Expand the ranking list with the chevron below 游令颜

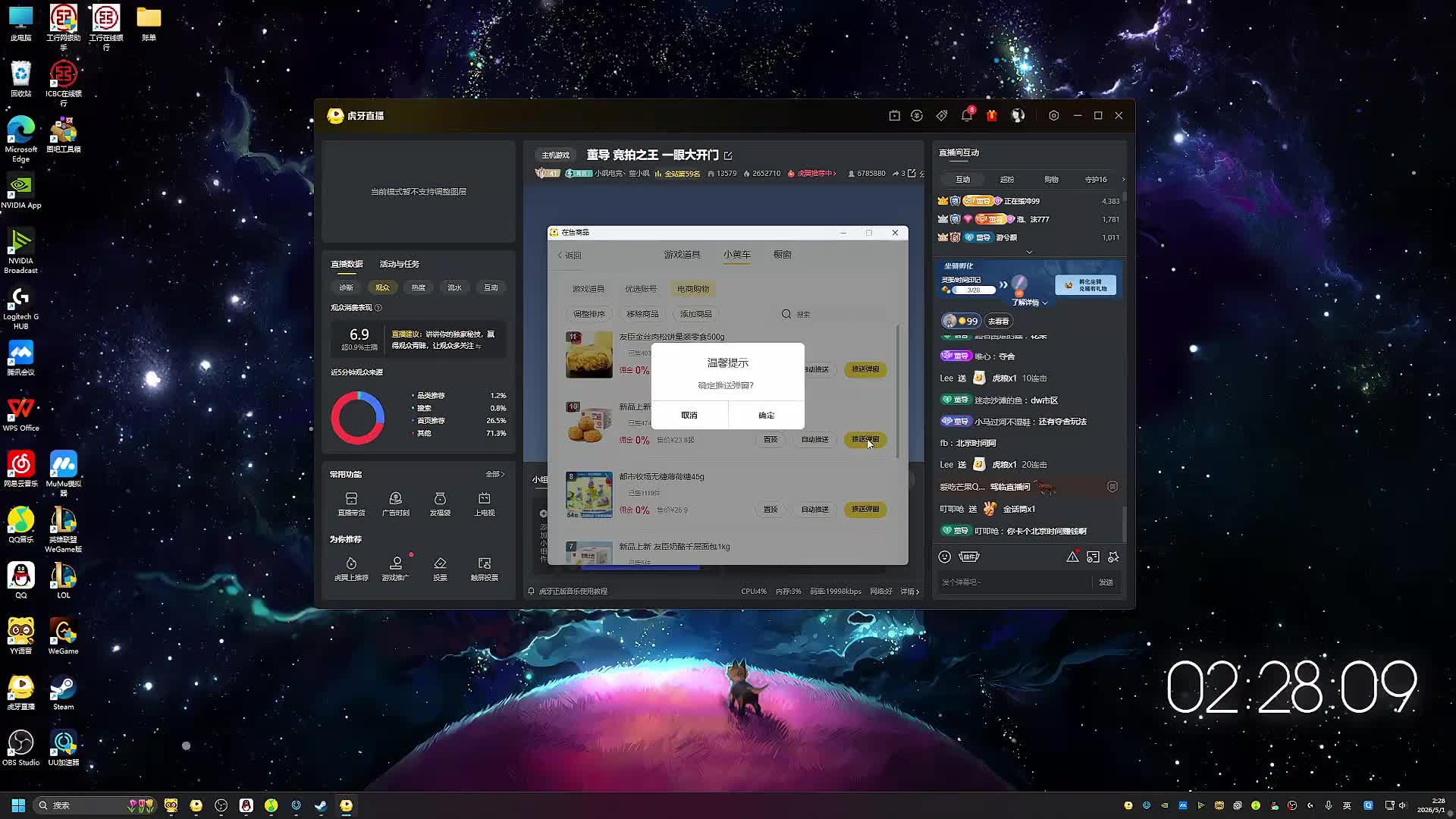(x=1029, y=252)
